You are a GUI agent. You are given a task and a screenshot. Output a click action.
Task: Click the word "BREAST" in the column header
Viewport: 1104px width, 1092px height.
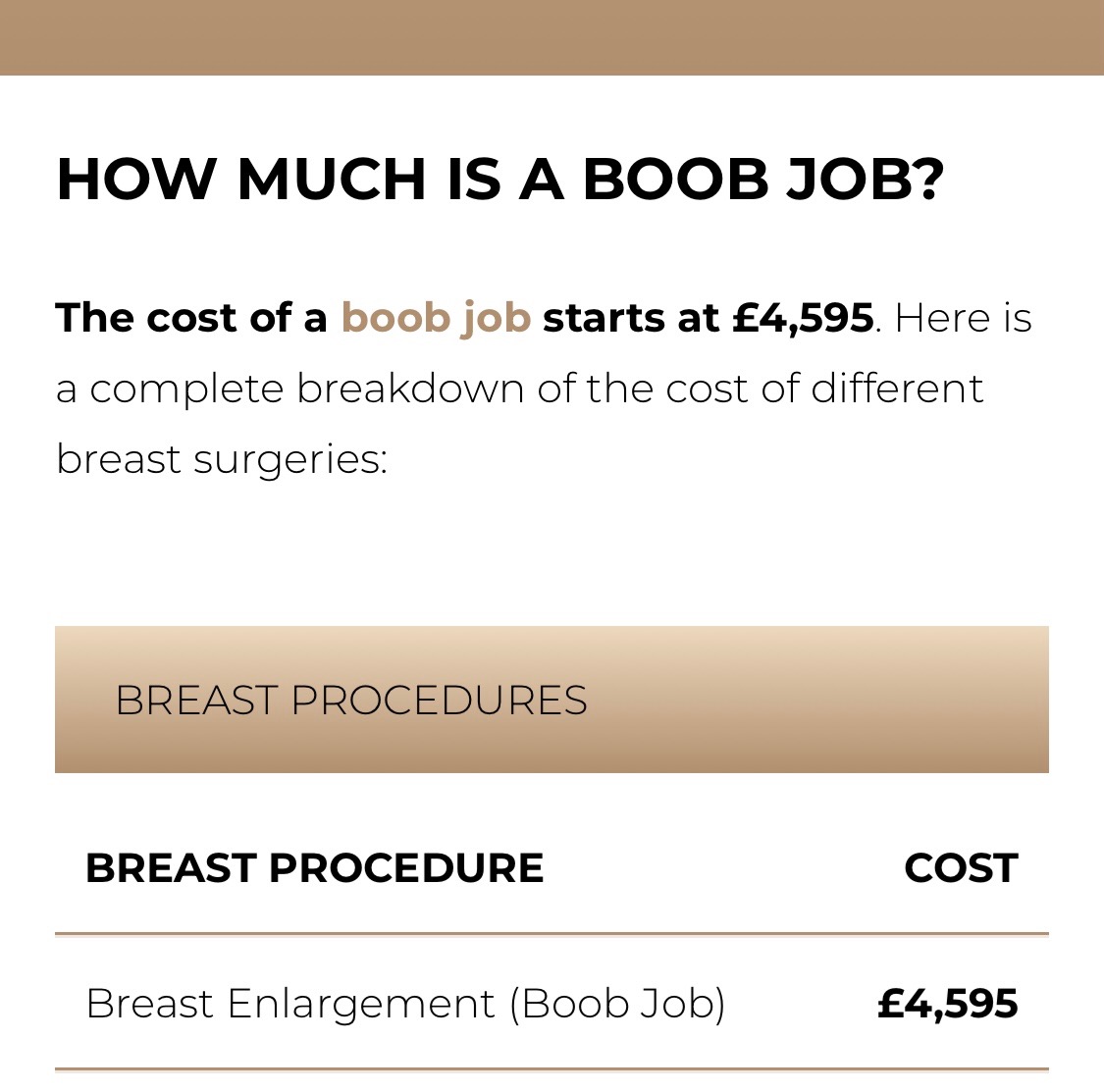click(170, 868)
